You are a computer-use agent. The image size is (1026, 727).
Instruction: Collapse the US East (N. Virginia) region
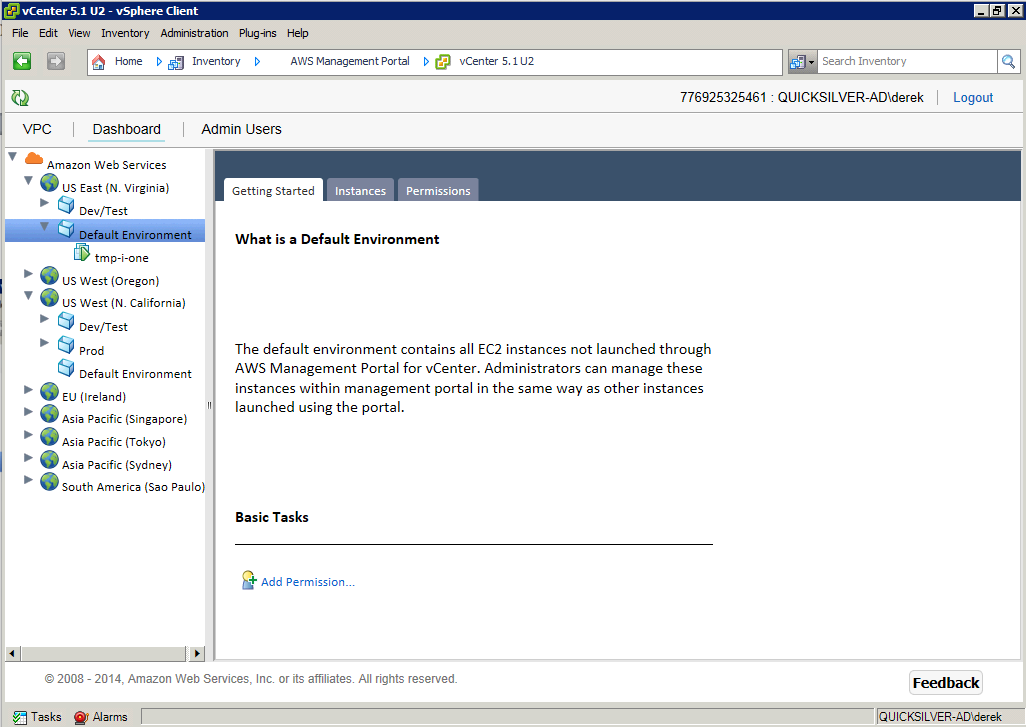coord(28,181)
